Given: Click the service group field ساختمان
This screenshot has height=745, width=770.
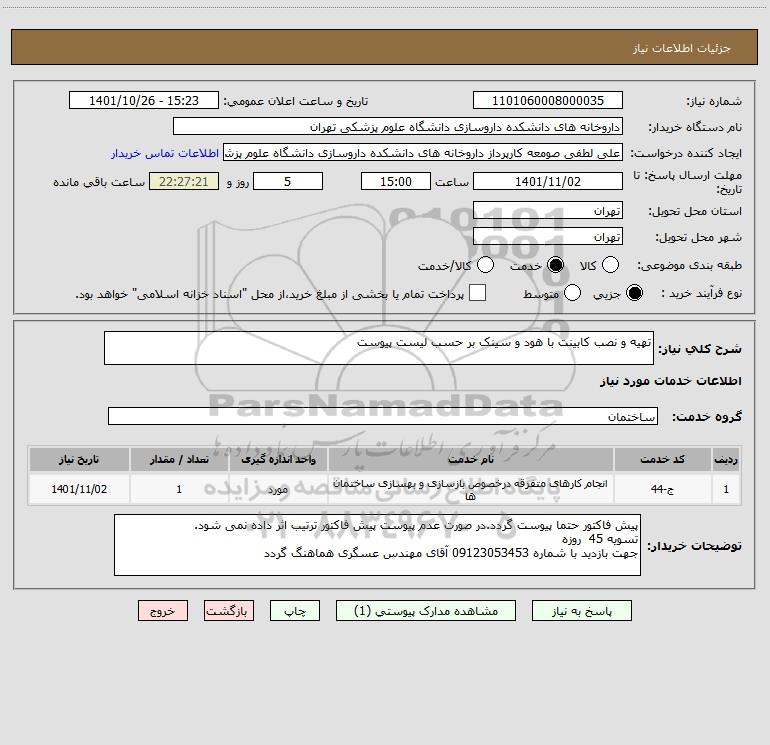Looking at the screenshot, I should 383,416.
